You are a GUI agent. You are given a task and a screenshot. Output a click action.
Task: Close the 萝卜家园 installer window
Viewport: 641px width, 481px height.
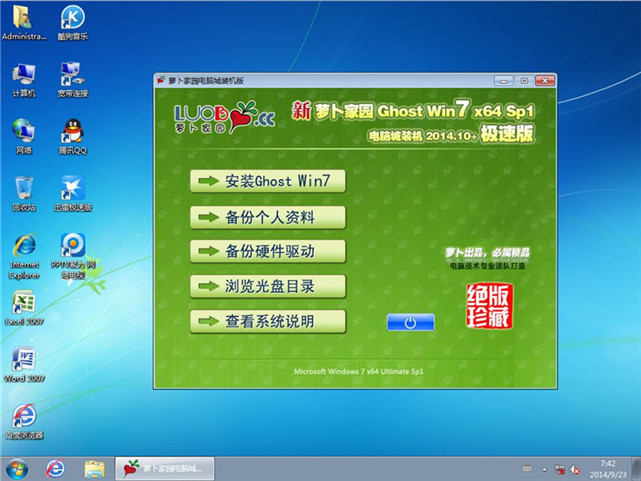tap(545, 81)
